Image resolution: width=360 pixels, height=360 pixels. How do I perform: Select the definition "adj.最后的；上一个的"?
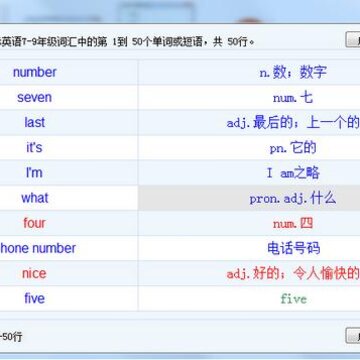click(293, 123)
